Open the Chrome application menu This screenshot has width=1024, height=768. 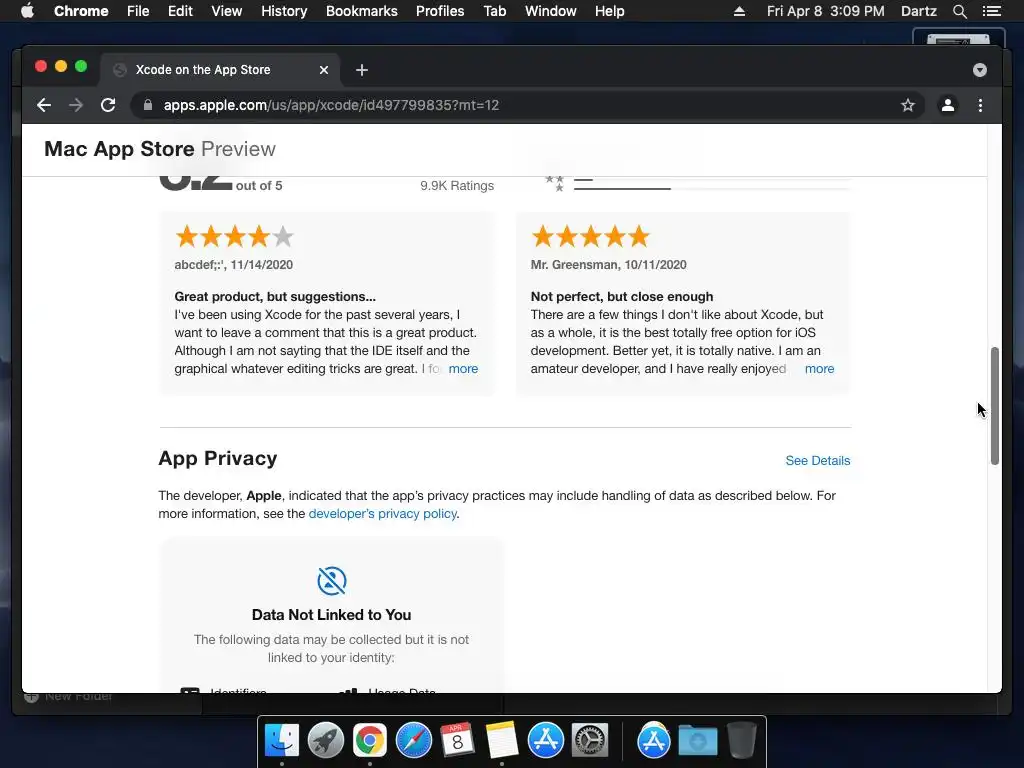(81, 11)
